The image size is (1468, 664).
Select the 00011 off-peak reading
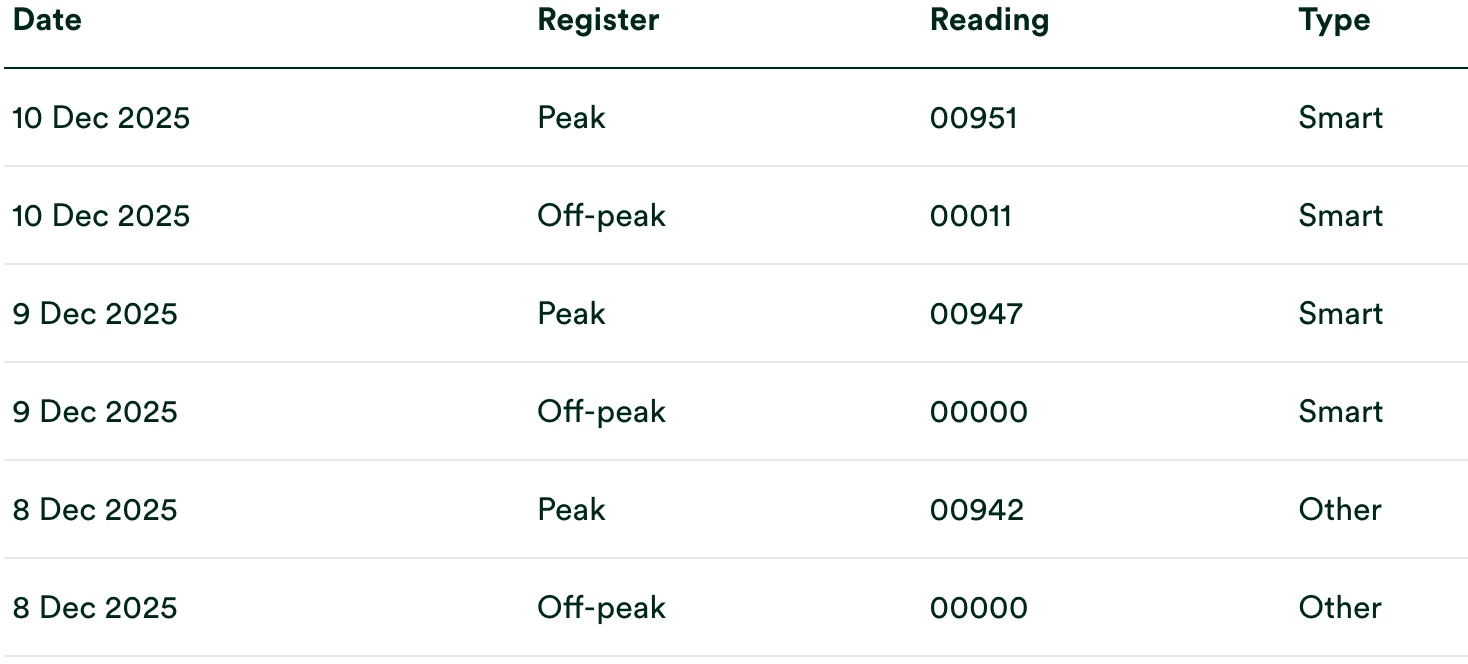970,216
